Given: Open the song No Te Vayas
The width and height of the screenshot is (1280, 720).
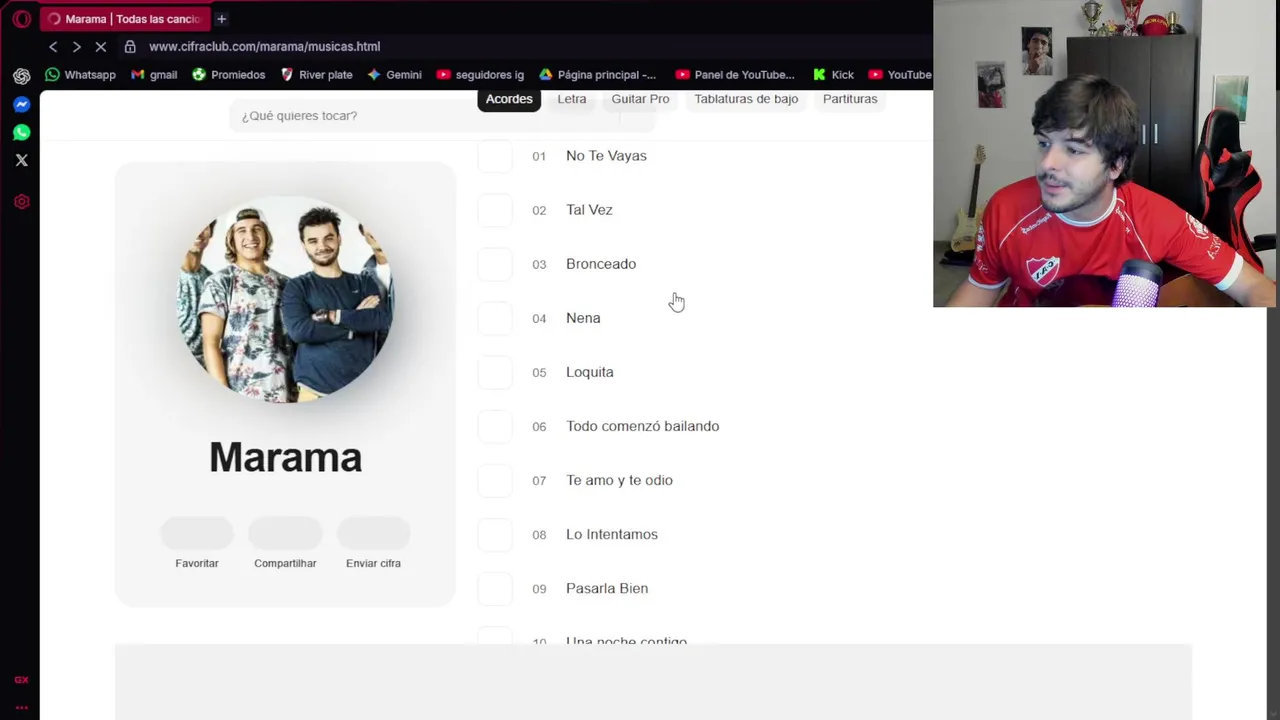Looking at the screenshot, I should click(x=606, y=156).
